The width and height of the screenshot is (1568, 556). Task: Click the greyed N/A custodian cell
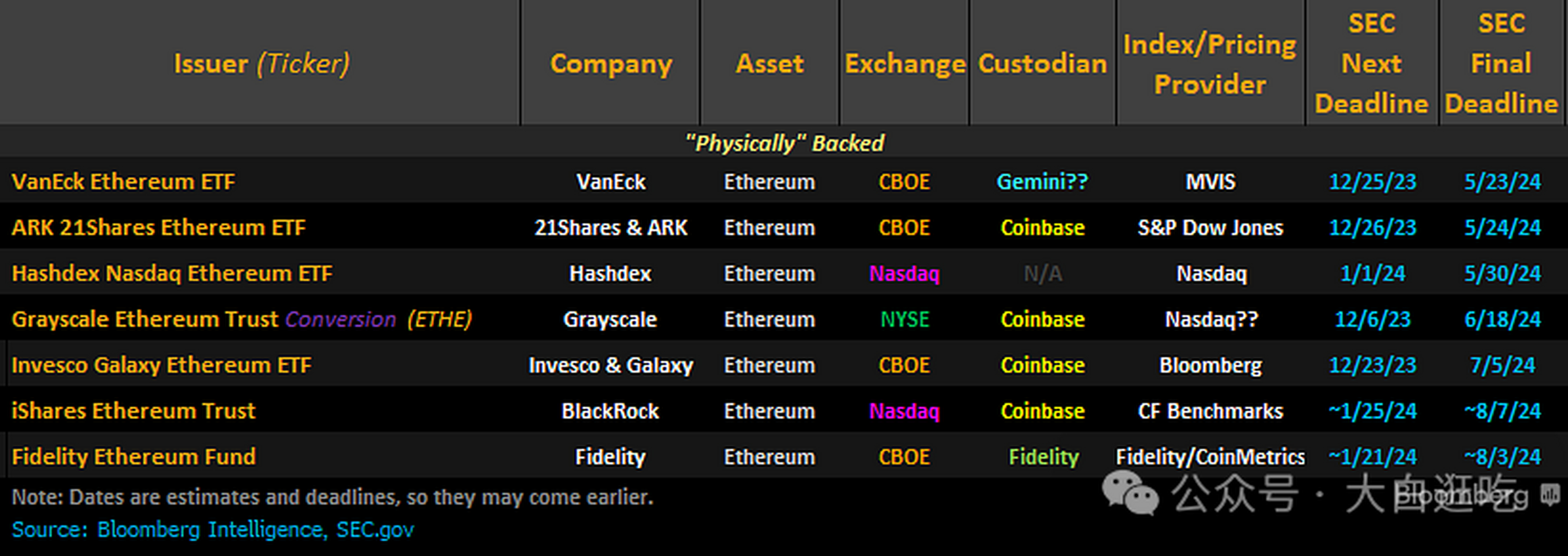[x=1043, y=273]
